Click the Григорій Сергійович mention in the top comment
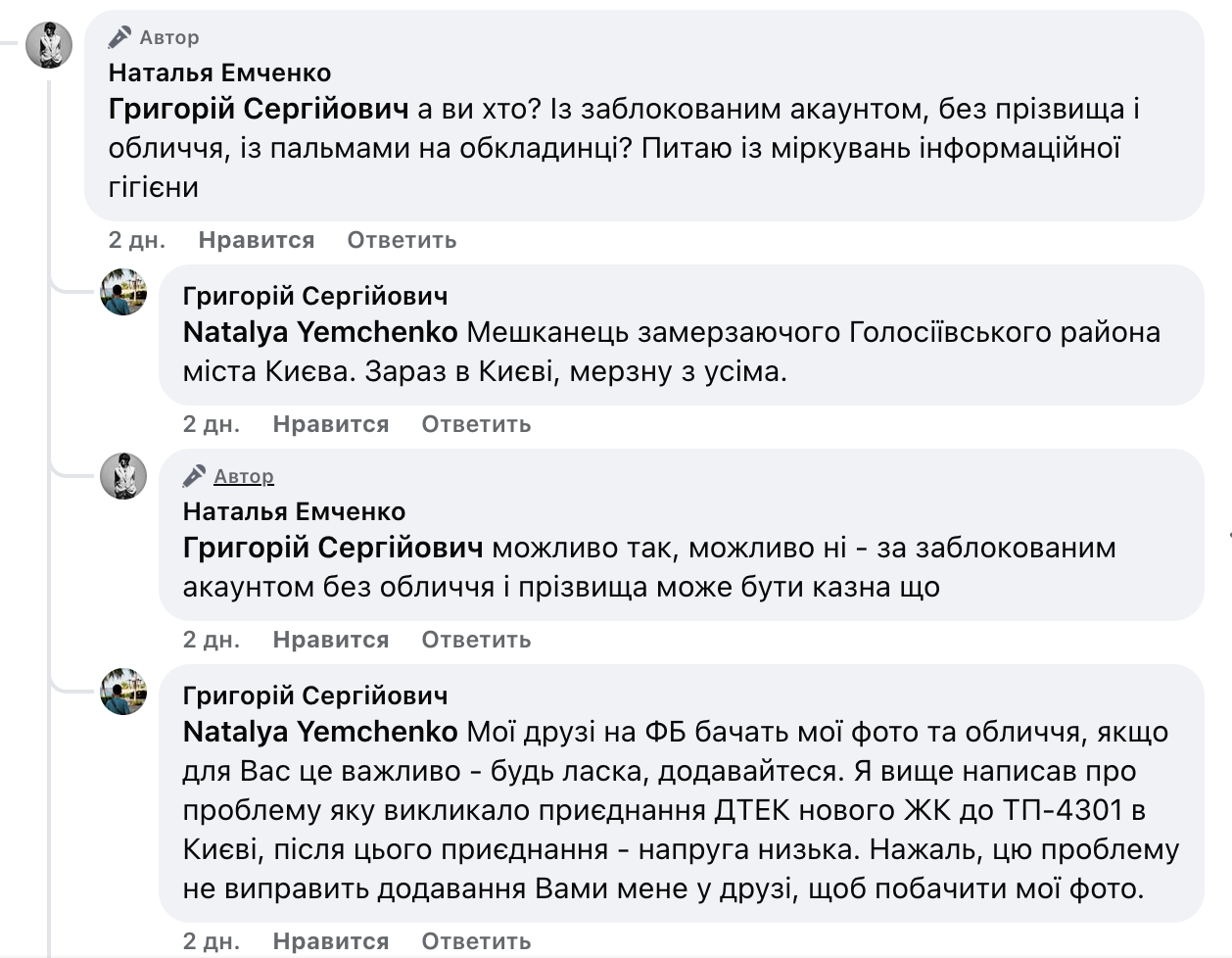This screenshot has width=1232, height=958. (x=259, y=109)
